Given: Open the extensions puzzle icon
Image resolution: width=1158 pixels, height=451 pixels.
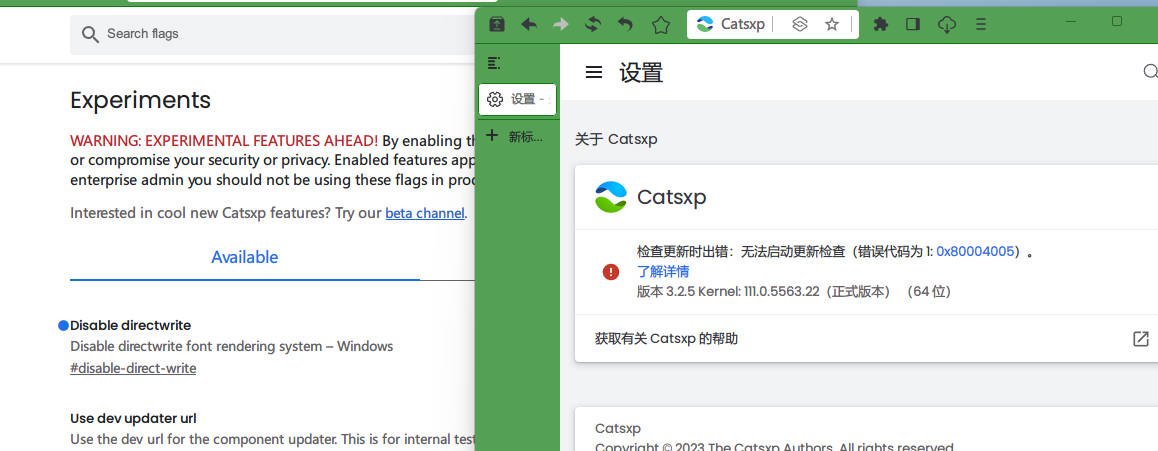Looking at the screenshot, I should point(880,25).
